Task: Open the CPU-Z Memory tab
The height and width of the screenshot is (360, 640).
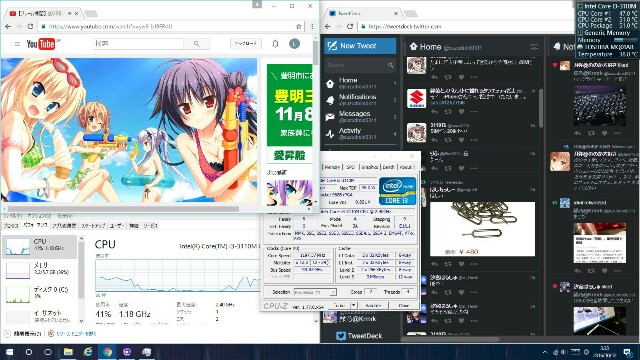Action: click(332, 167)
